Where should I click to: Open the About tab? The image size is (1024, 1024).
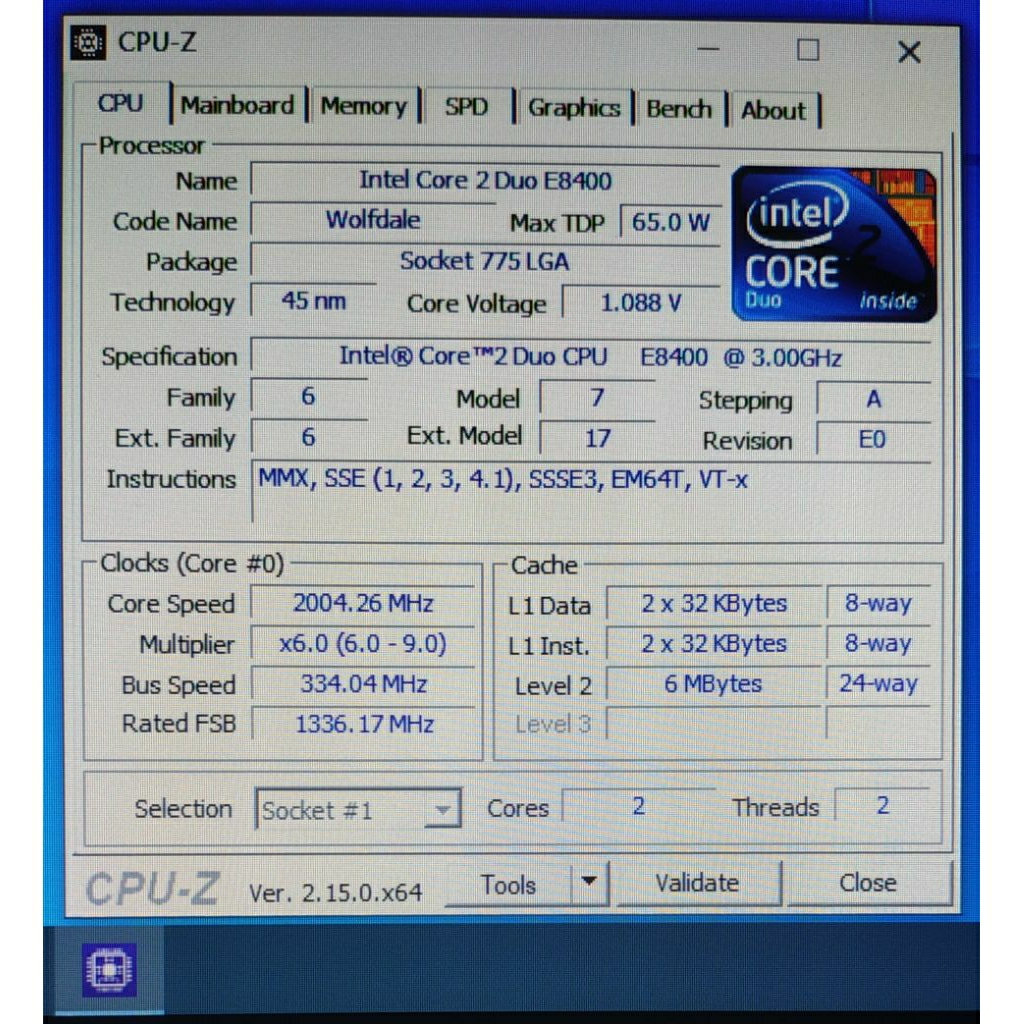coord(773,110)
